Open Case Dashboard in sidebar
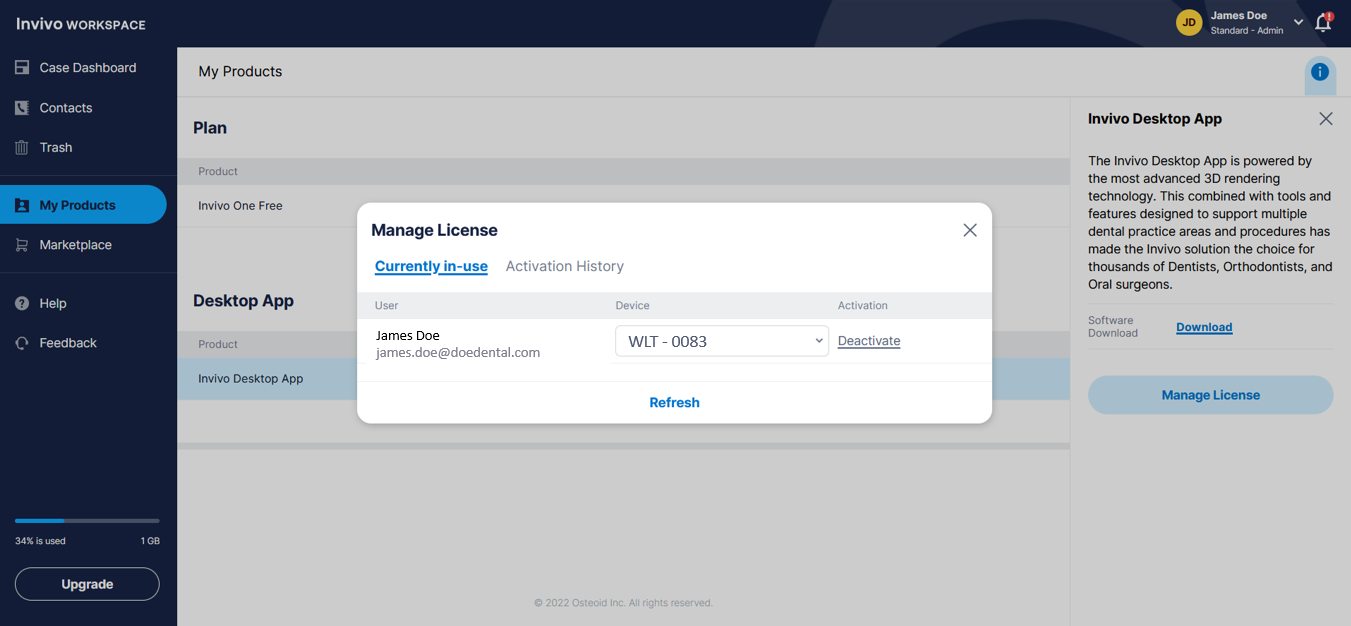The width and height of the screenshot is (1351, 626). (x=87, y=68)
